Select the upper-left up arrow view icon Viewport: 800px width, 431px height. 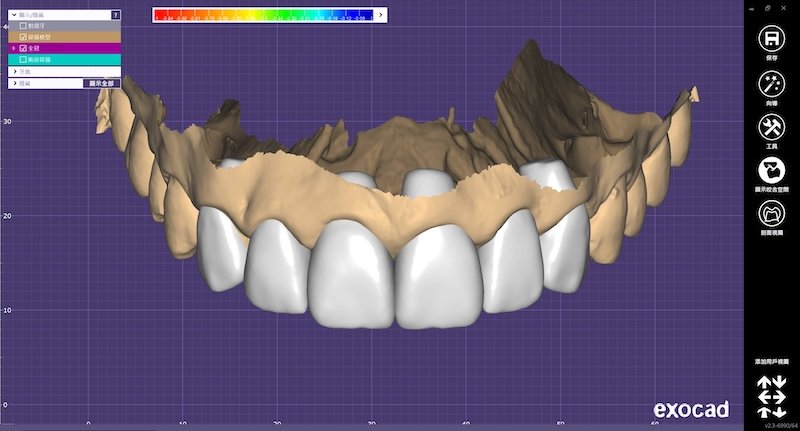(x=764, y=382)
